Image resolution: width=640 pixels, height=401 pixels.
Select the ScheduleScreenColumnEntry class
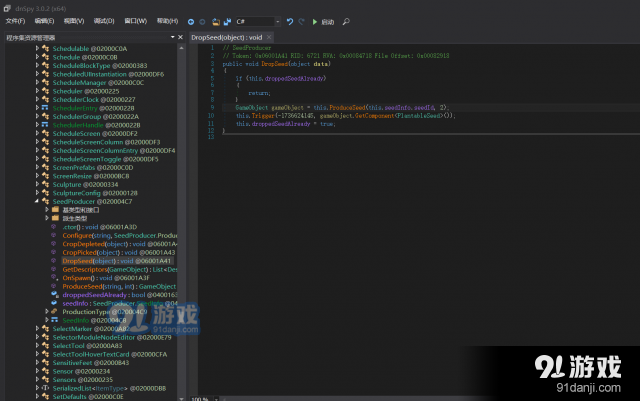coord(114,150)
